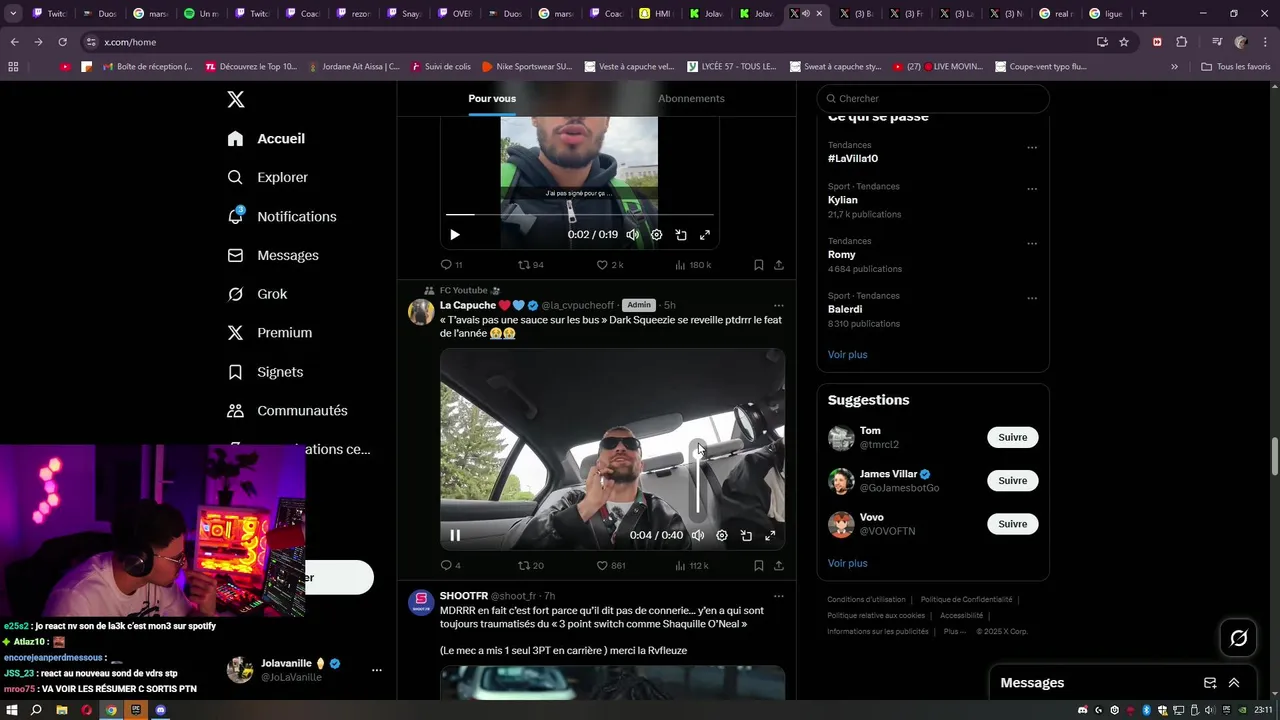Open SHOOTFR post options menu
1280x720 pixels.
779,596
